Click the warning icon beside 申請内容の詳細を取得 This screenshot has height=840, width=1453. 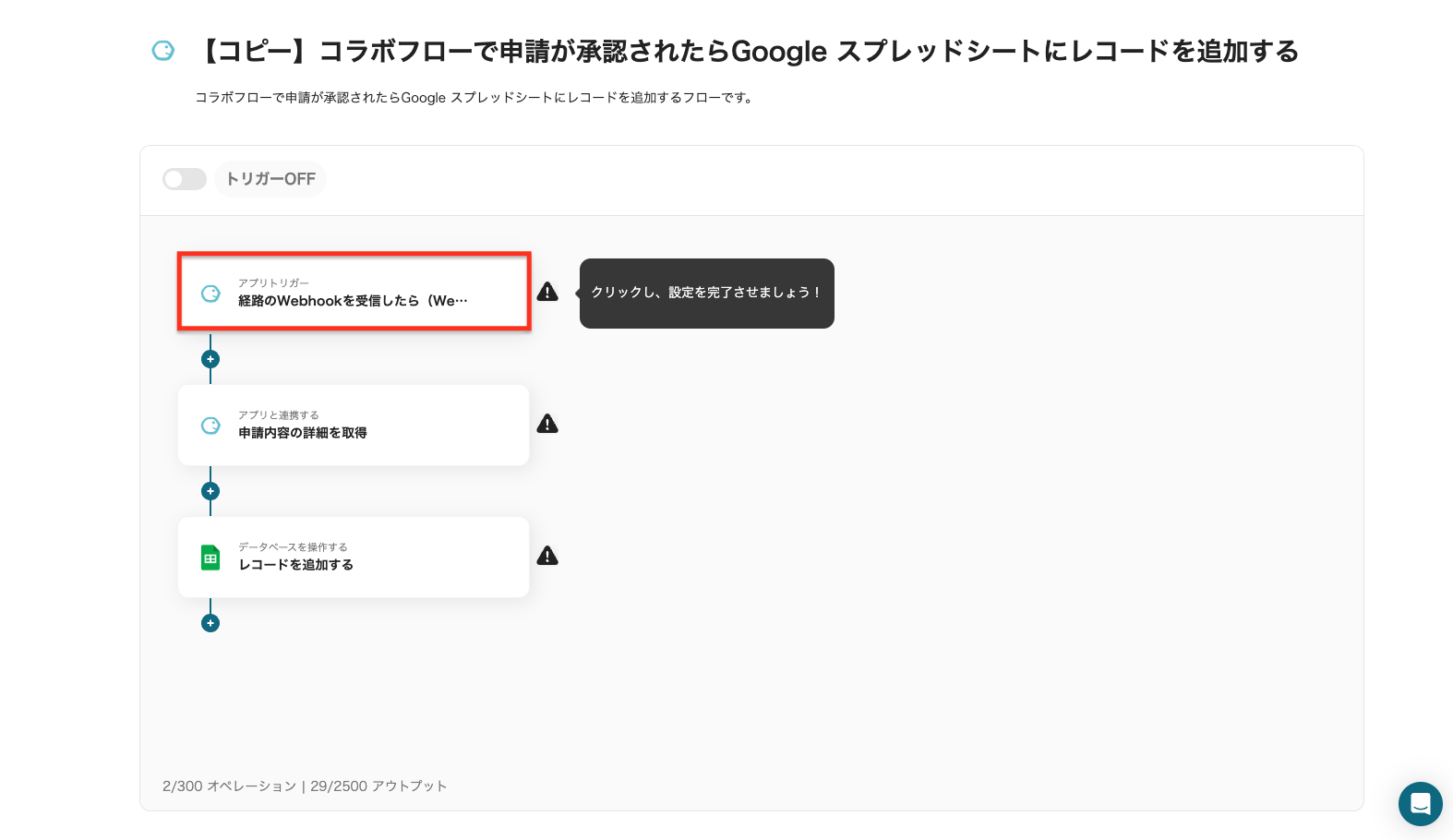[x=547, y=424]
